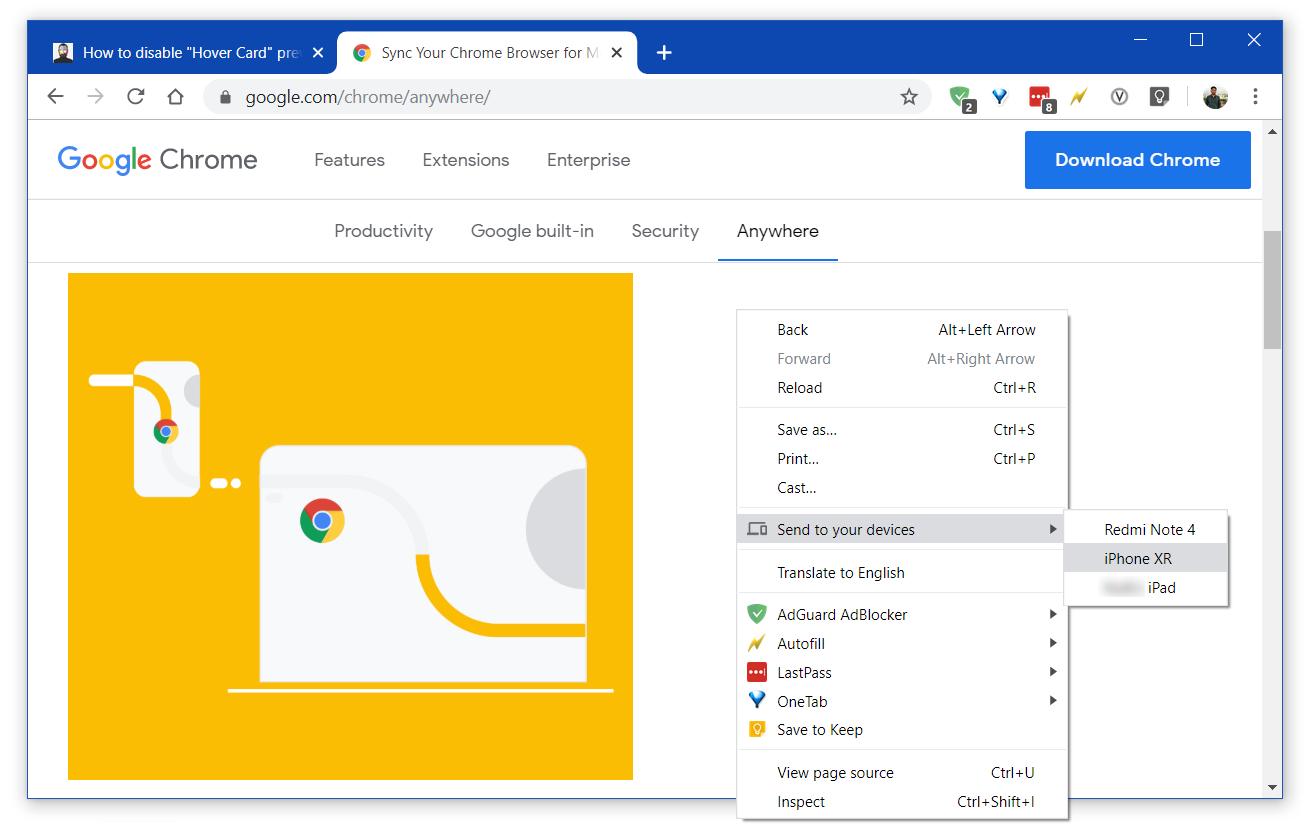Image resolution: width=1309 pixels, height=839 pixels.
Task: Open the OneTab extension icon in toolbar
Action: (x=1000, y=97)
